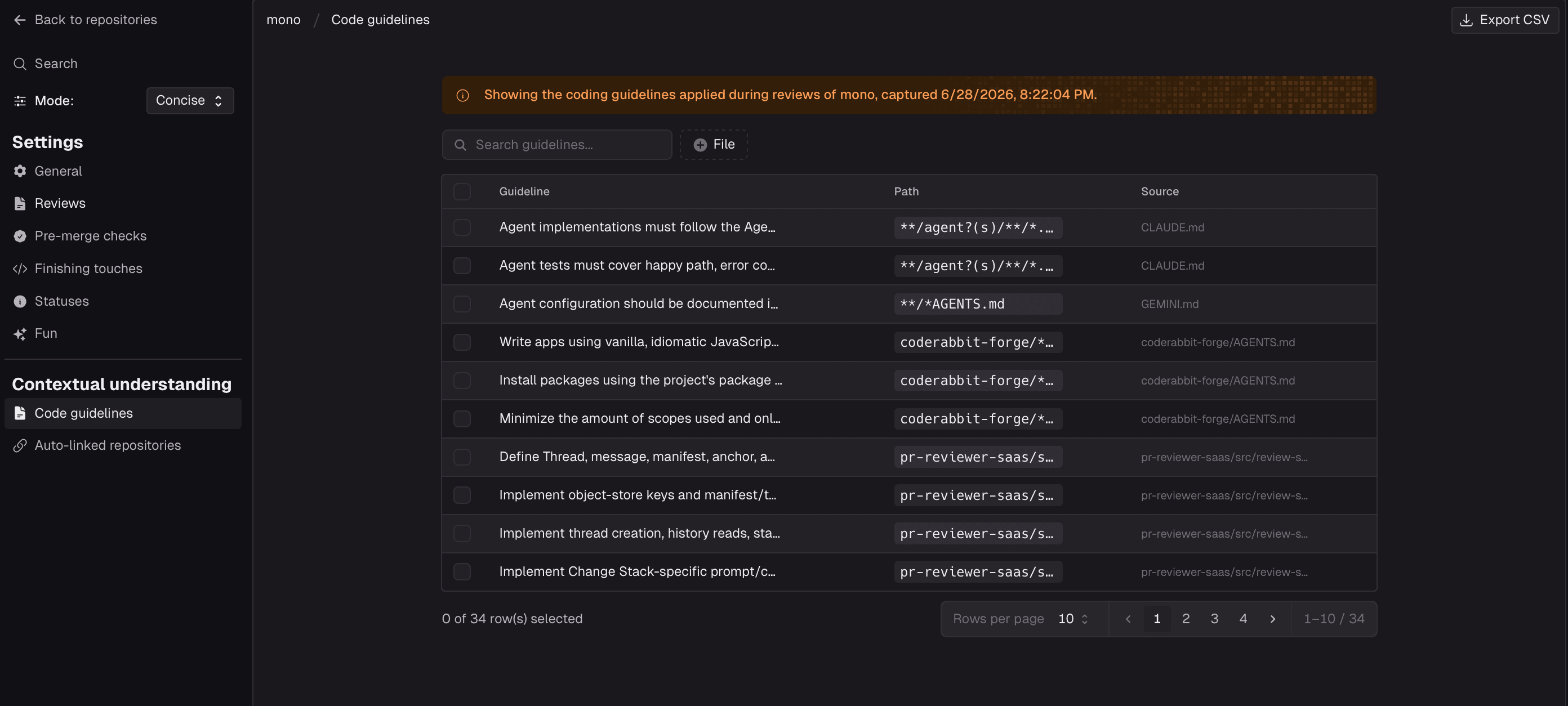
Task: Toggle the select-all checkbox in table header
Action: (x=462, y=192)
